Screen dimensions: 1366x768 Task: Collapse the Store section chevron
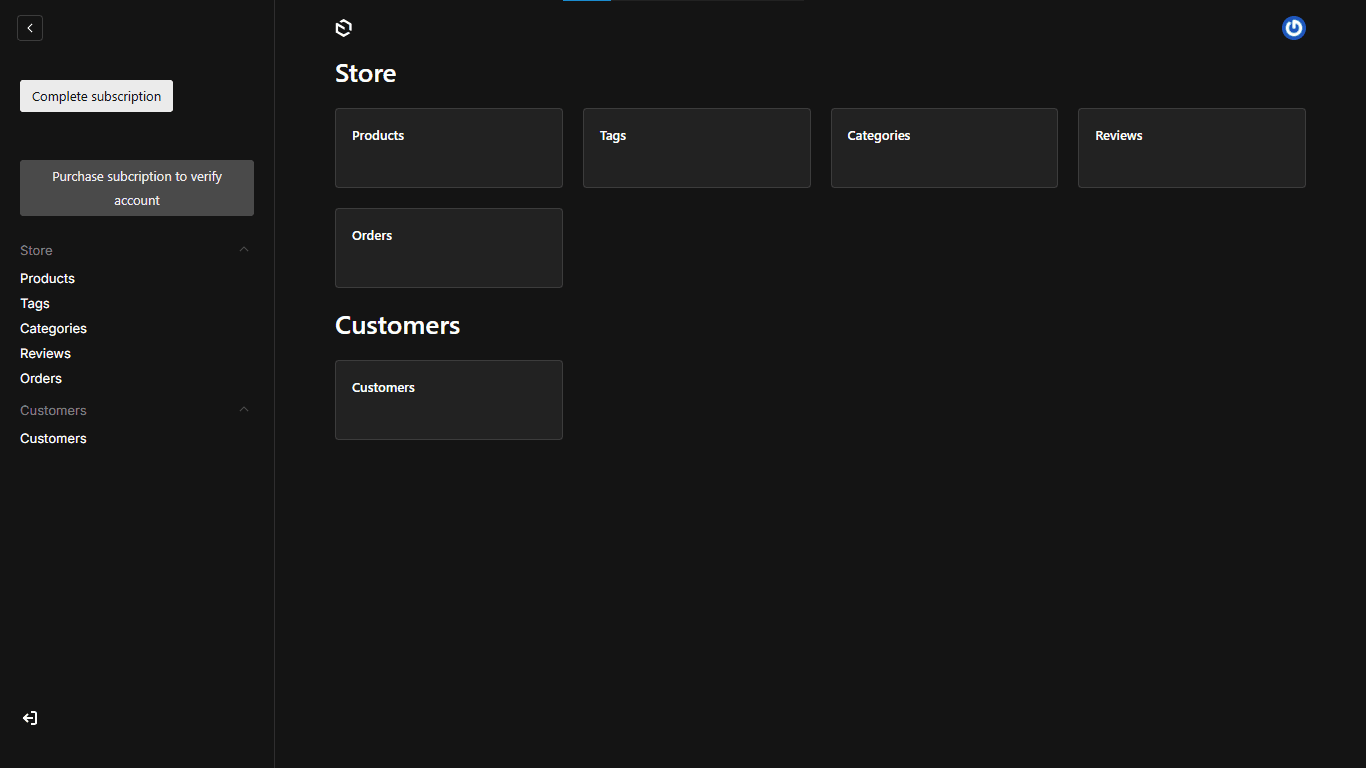(244, 249)
